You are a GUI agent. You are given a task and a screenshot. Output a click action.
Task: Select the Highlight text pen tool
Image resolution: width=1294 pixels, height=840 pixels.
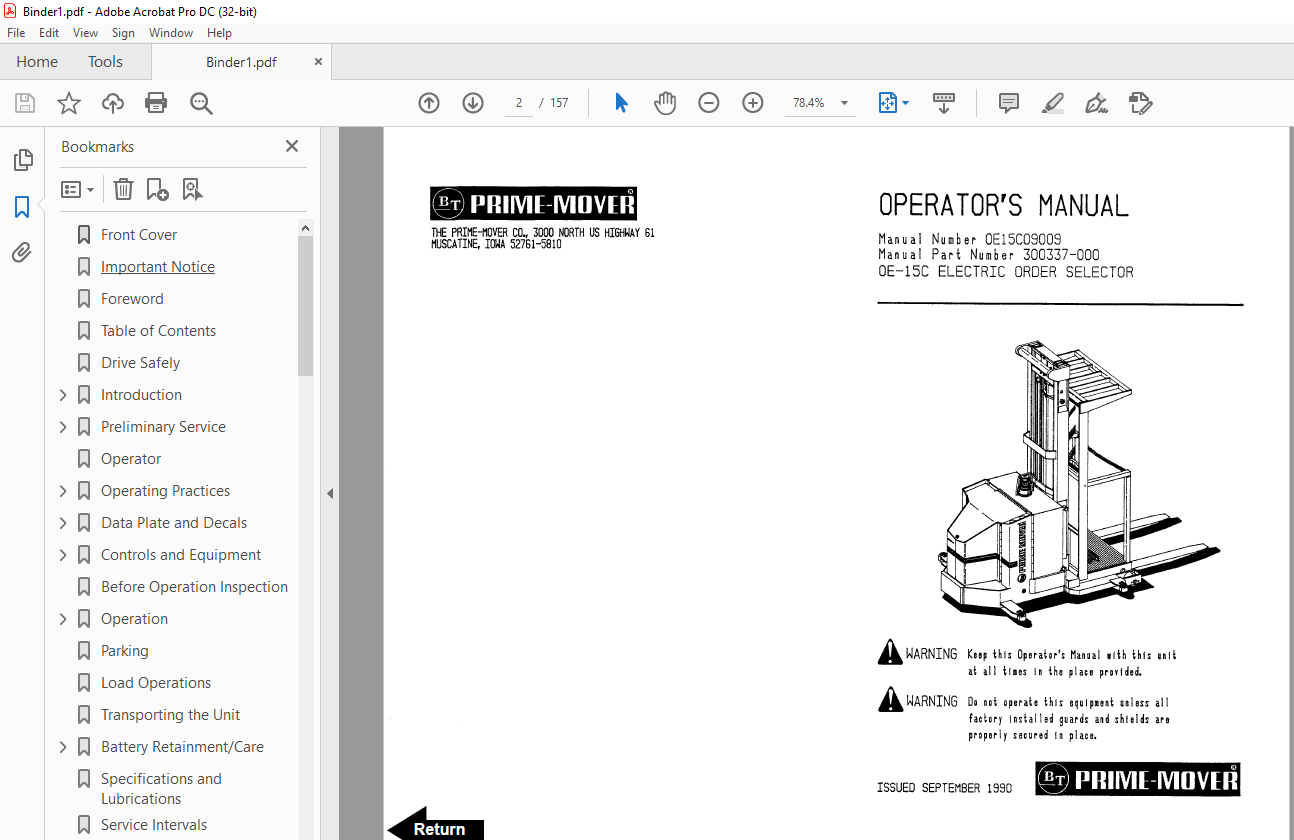coord(1052,103)
